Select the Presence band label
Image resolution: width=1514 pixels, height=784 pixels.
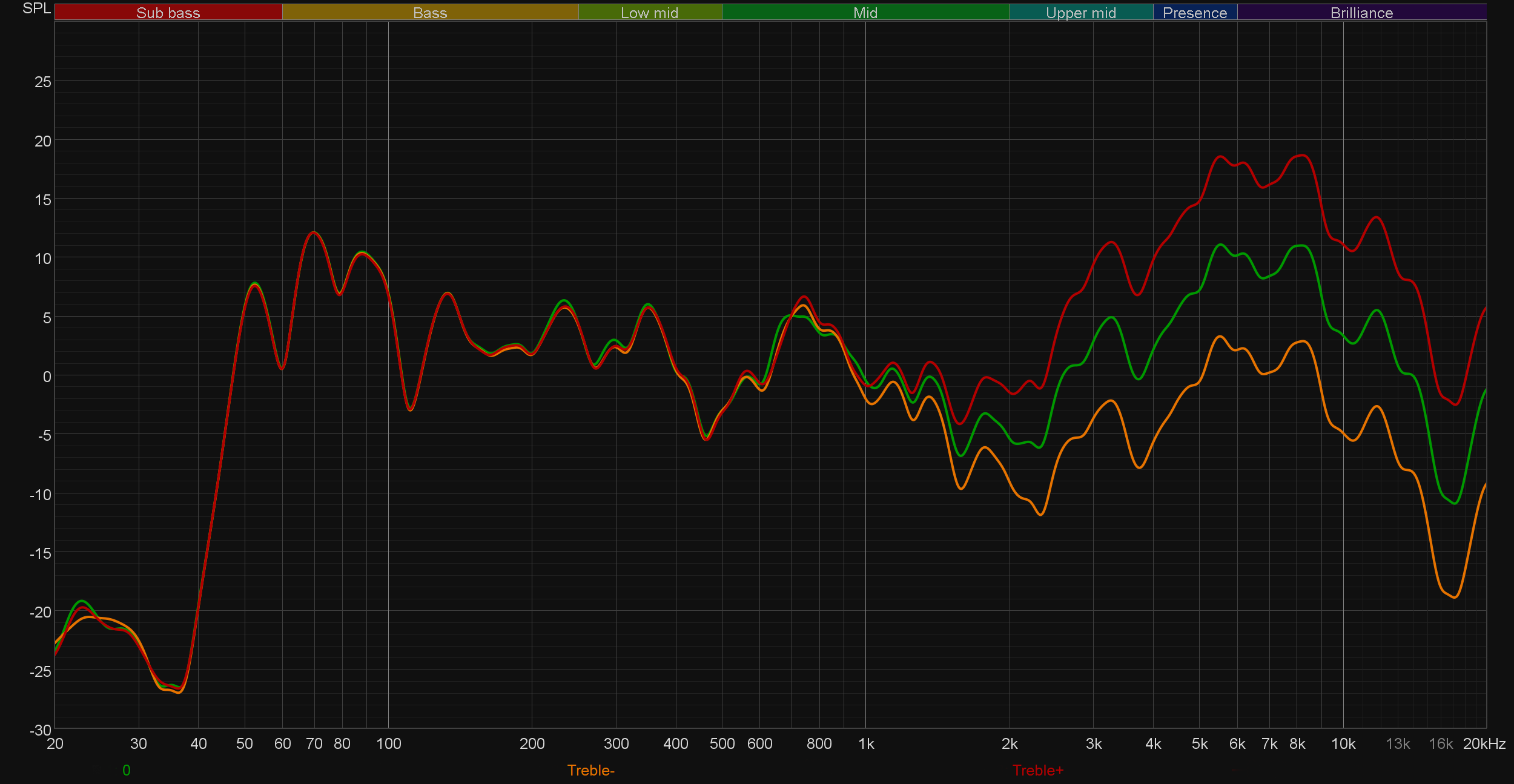1194,13
